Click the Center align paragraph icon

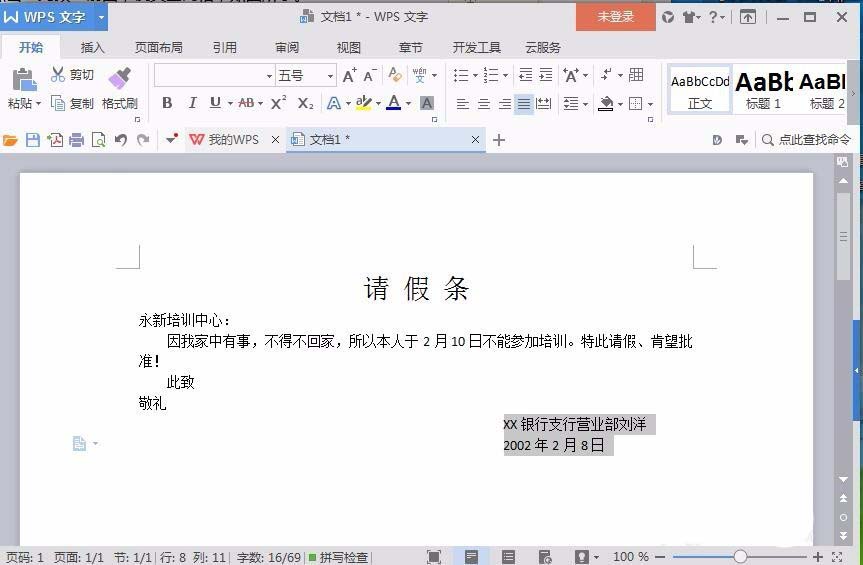(x=484, y=103)
